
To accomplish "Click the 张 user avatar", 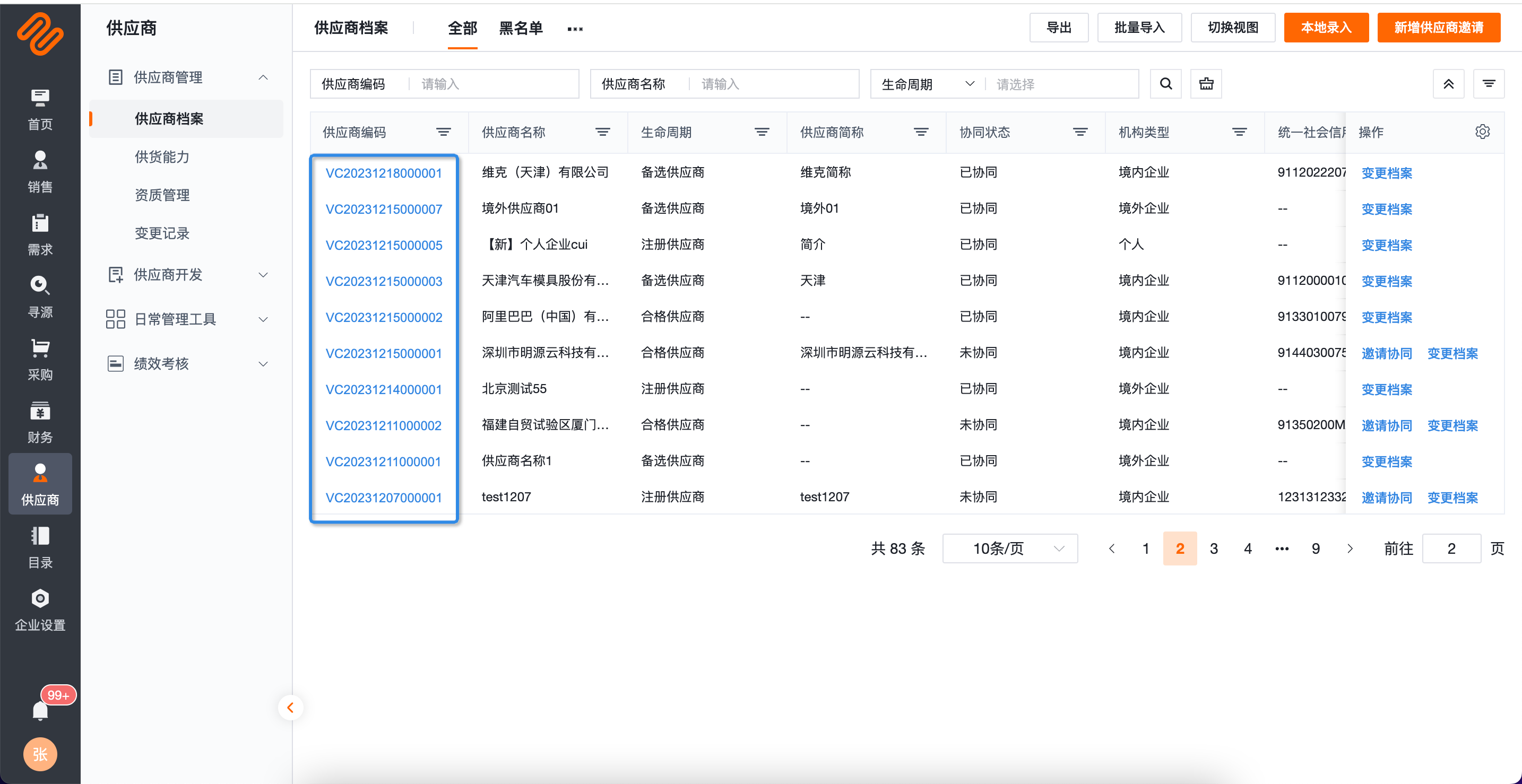I will point(40,754).
